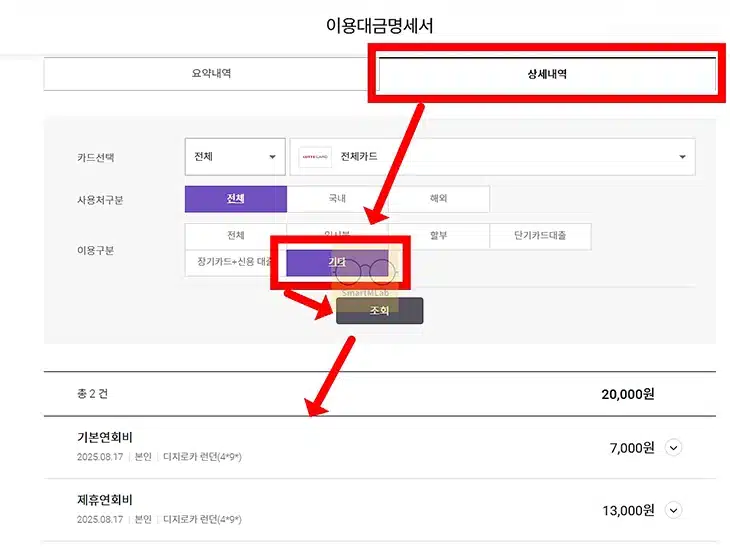Choose the 일시불 usage type

pyautogui.click(x=338, y=234)
